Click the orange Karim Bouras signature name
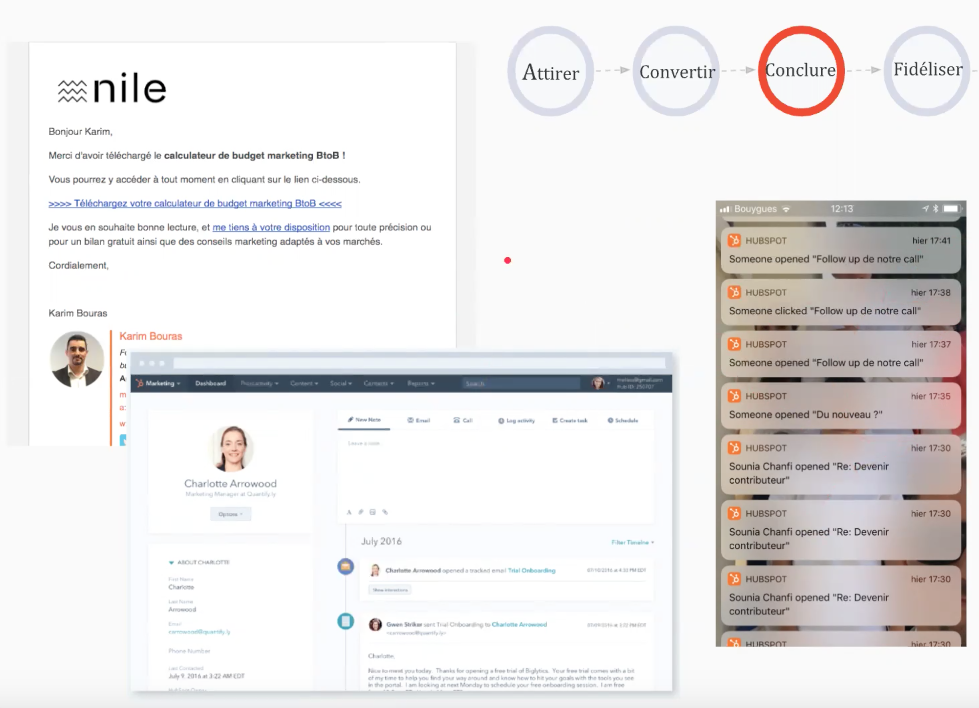979x708 pixels. point(150,336)
